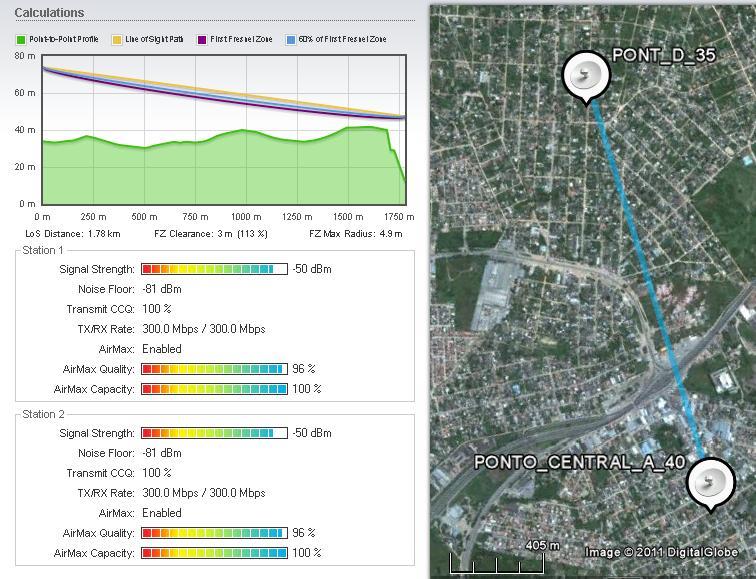Click Station 2 AirMax Quality bar
The image size is (756, 579).
click(214, 533)
